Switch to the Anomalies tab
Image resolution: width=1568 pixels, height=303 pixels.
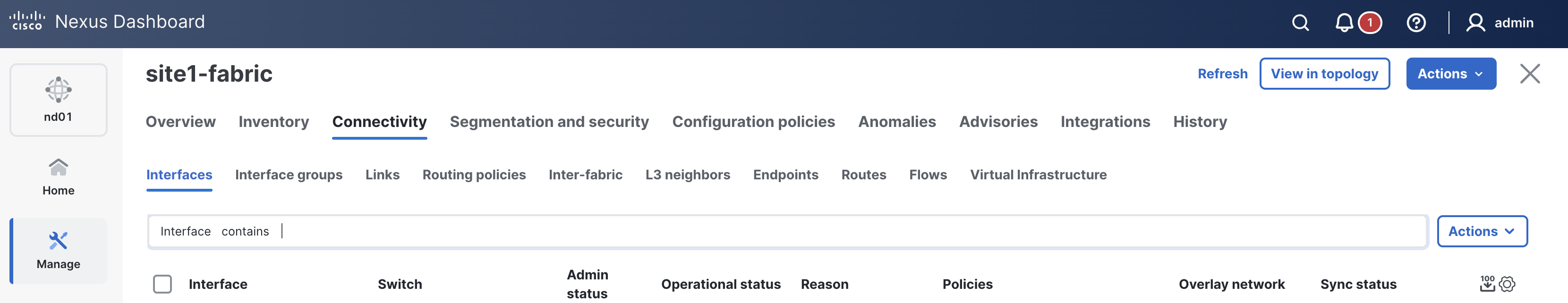[896, 122]
